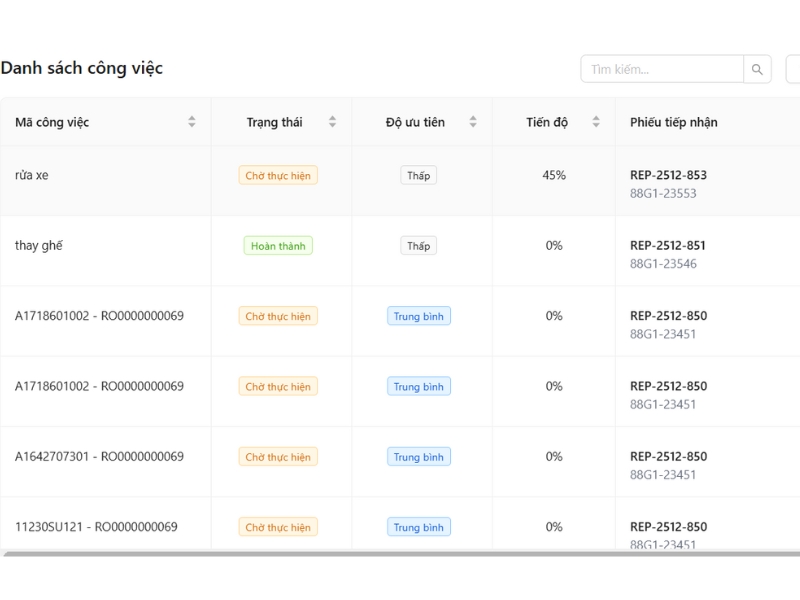The image size is (800, 600).
Task: Sort by Độ ưu tiên column arrows
Action: (x=473, y=122)
